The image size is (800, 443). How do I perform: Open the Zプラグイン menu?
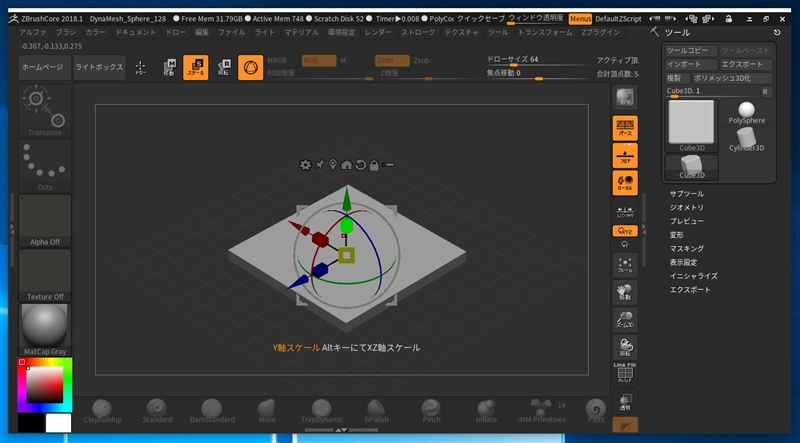click(x=601, y=32)
